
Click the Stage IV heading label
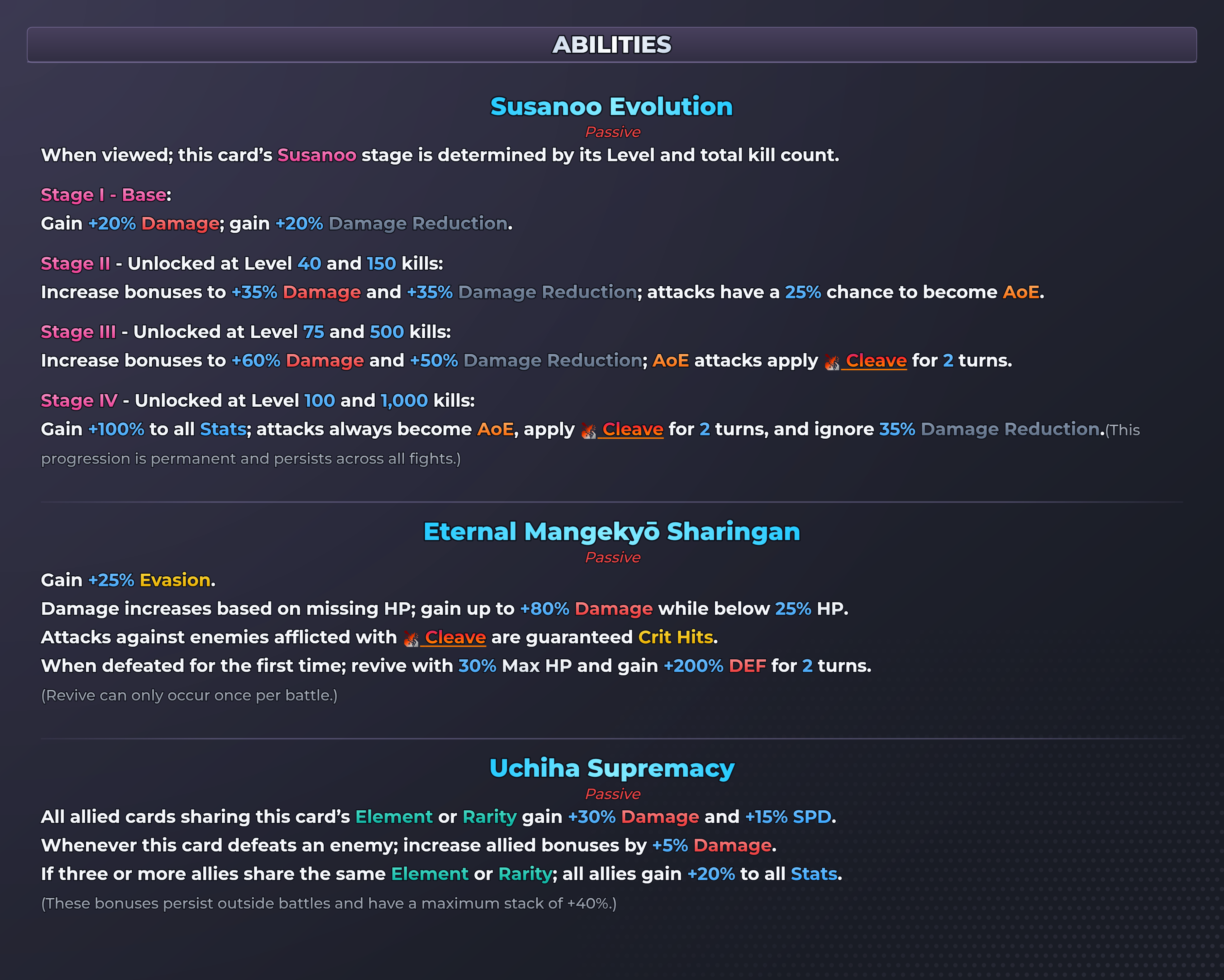[x=79, y=401]
